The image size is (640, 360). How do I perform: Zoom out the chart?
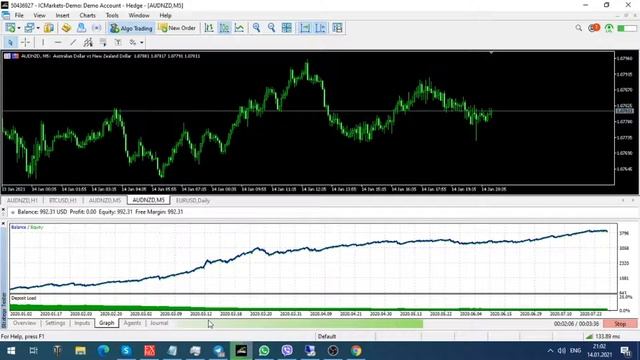pyautogui.click(x=271, y=28)
